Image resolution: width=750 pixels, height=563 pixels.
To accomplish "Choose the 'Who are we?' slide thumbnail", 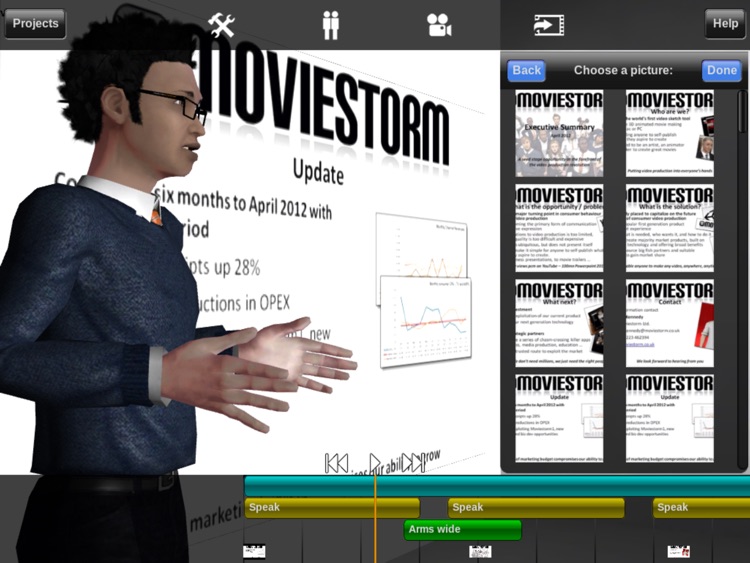I will (x=670, y=133).
